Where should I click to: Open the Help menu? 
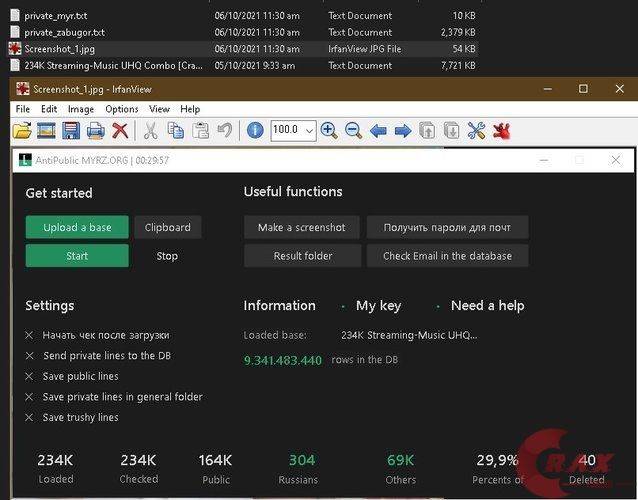click(190, 109)
